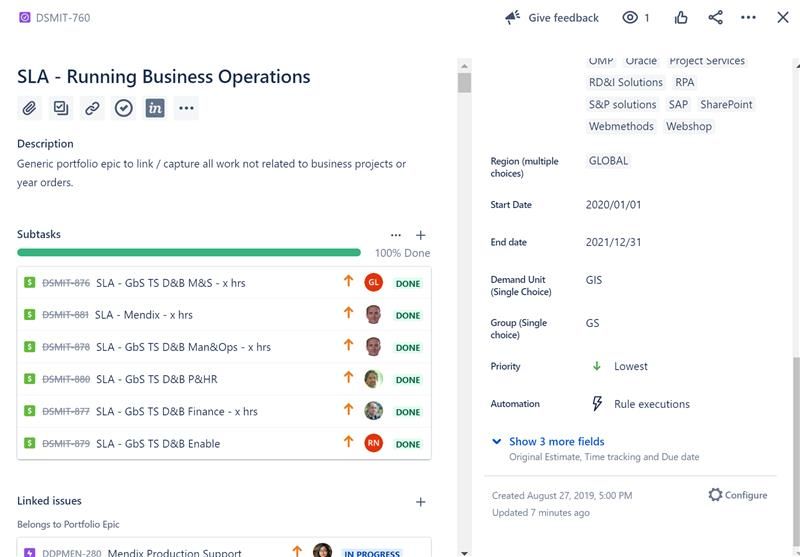Click the title SLA - Running Business Operations
This screenshot has width=800, height=557.
[164, 77]
